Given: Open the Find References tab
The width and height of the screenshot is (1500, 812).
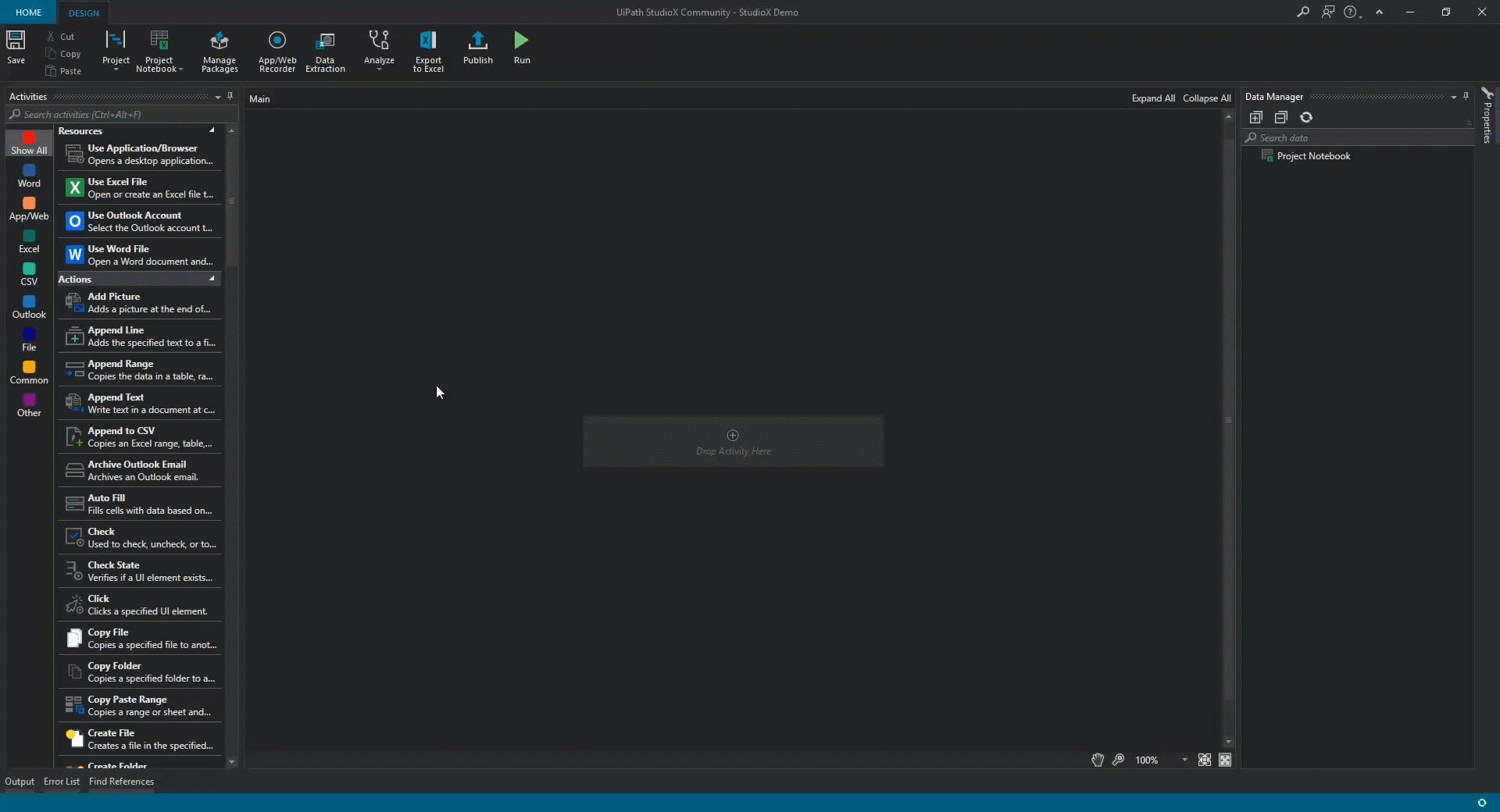Looking at the screenshot, I should pos(121,782).
